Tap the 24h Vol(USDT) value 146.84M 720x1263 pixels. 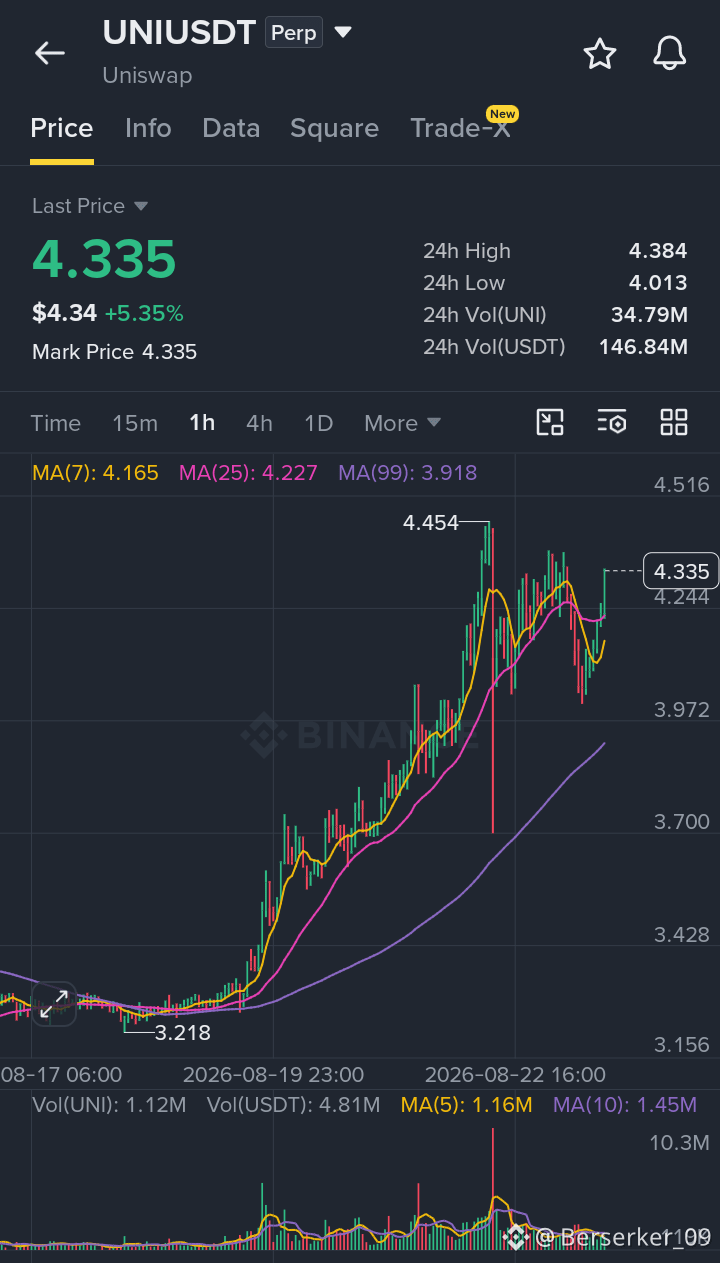tap(643, 347)
